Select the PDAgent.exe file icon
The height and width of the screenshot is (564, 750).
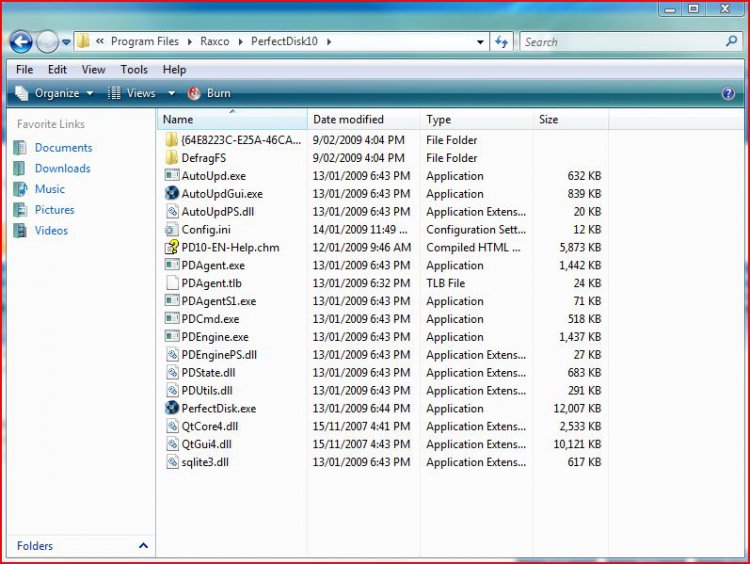pos(172,265)
